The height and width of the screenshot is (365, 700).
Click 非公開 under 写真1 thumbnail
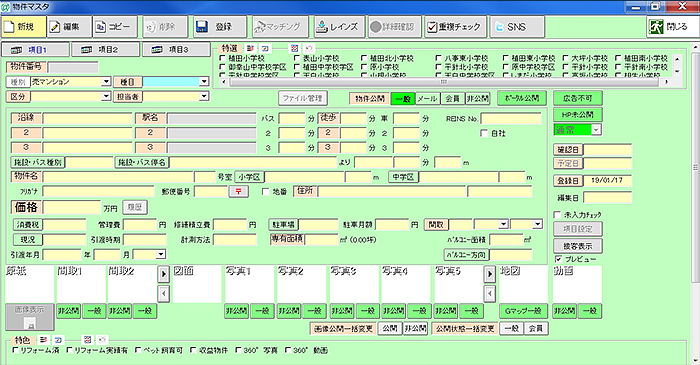point(237,311)
